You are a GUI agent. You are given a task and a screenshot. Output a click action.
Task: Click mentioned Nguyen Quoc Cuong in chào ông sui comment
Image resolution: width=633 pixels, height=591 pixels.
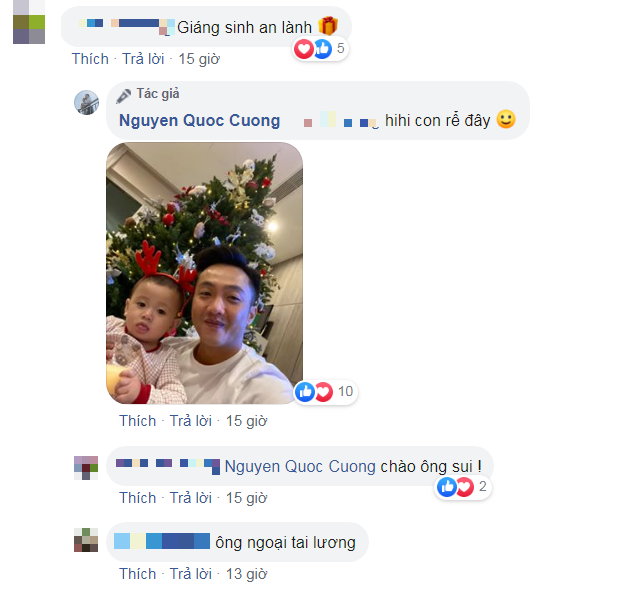point(300,467)
